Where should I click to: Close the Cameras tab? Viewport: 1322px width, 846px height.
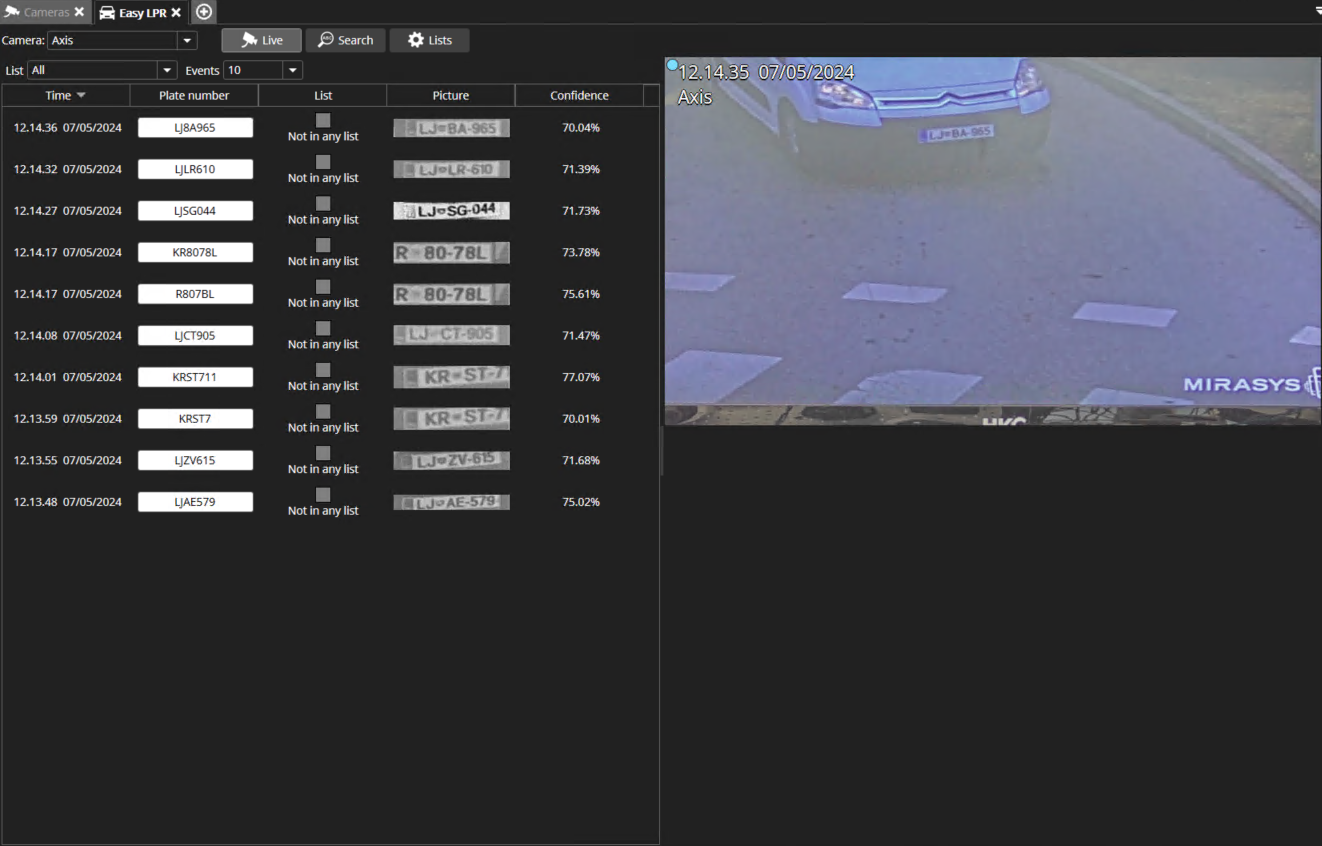[79, 13]
